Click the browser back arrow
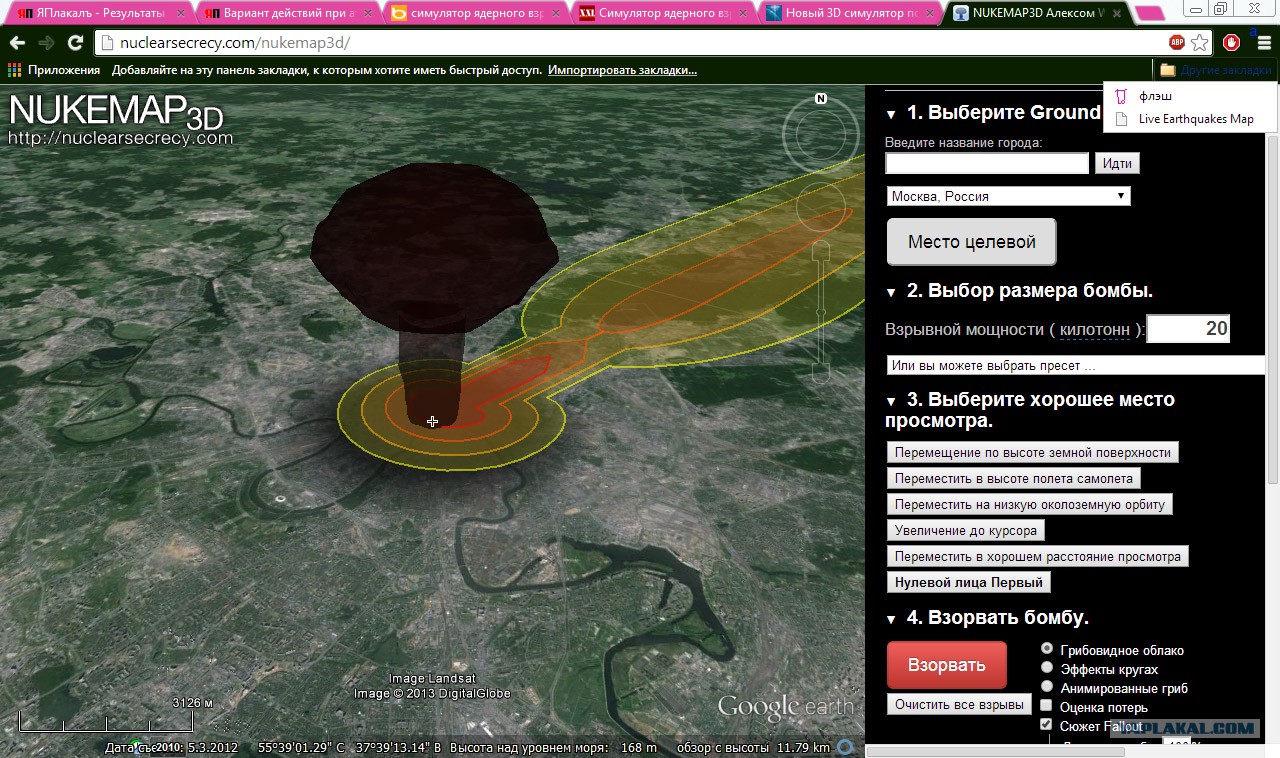 coord(17,43)
